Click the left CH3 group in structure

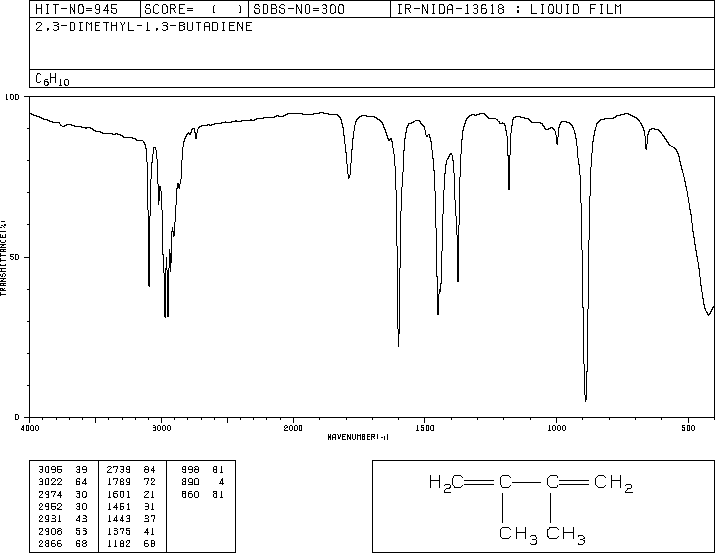[518, 535]
